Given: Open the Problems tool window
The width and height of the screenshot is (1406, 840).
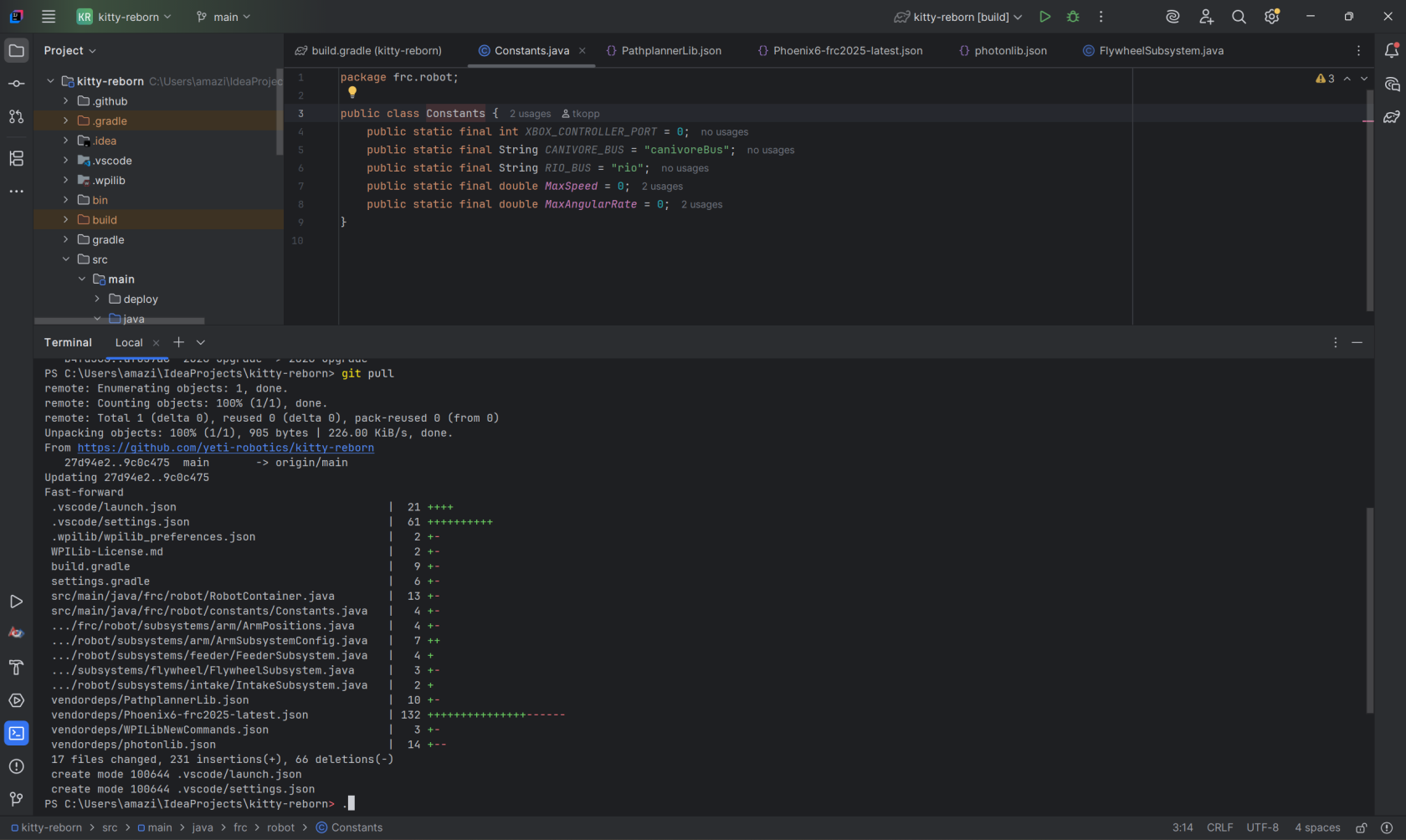Looking at the screenshot, I should click(16, 766).
